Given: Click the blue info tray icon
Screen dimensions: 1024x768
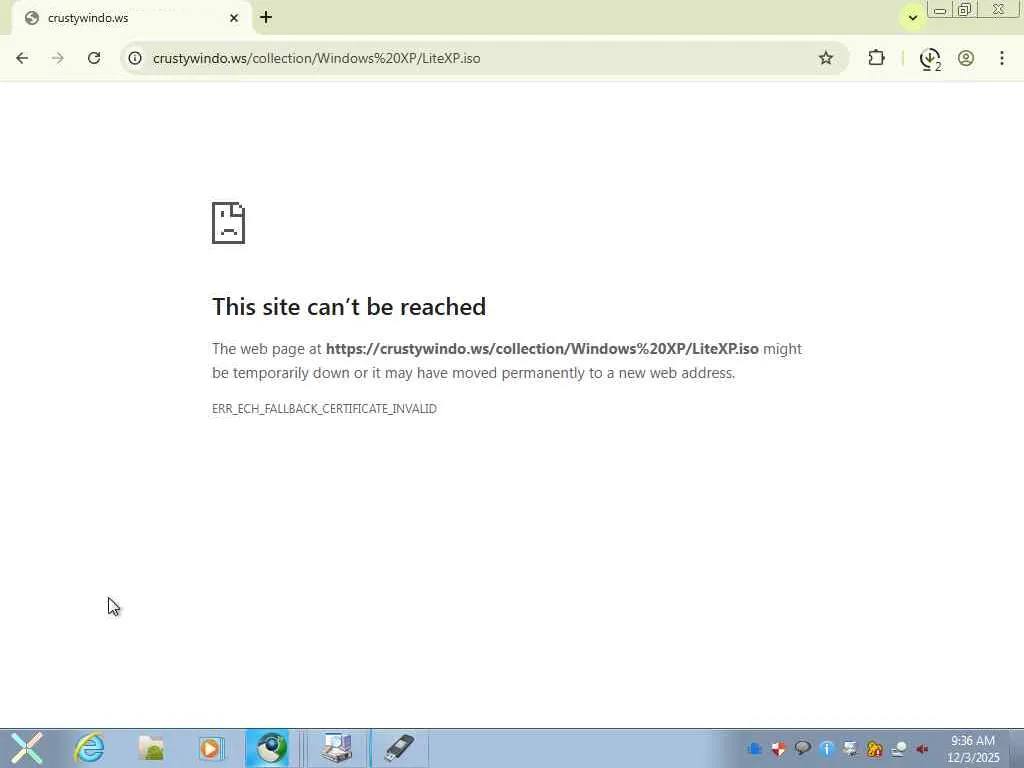Looking at the screenshot, I should [826, 749].
